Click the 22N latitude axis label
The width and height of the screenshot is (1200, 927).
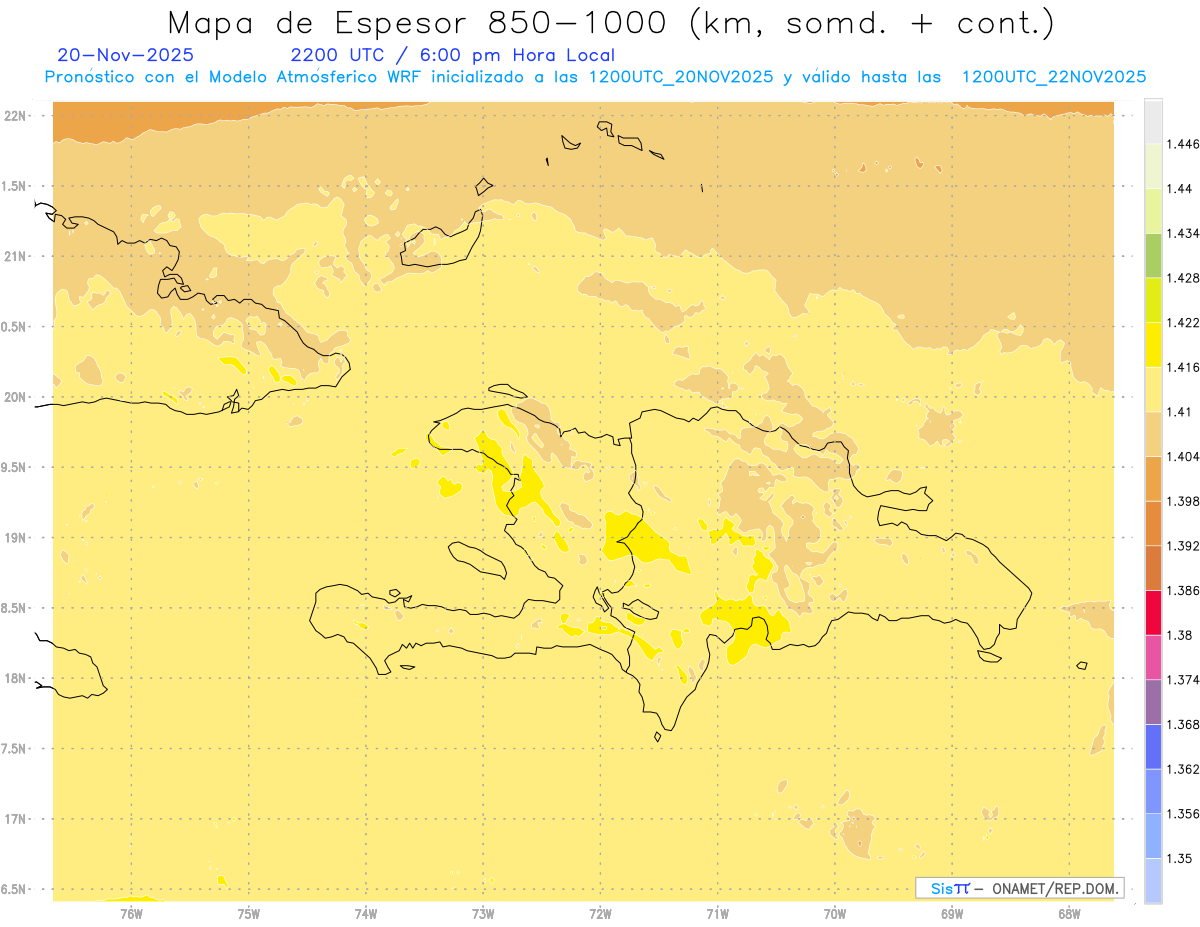[x=15, y=116]
